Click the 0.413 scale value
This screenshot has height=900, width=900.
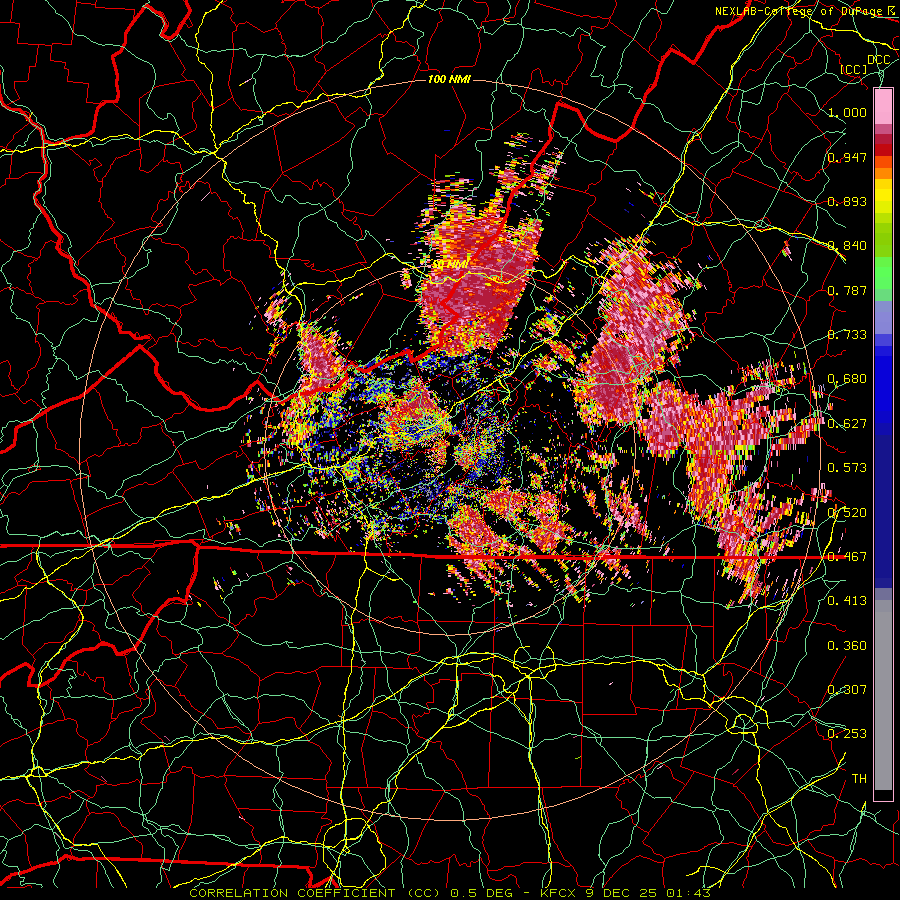click(847, 601)
